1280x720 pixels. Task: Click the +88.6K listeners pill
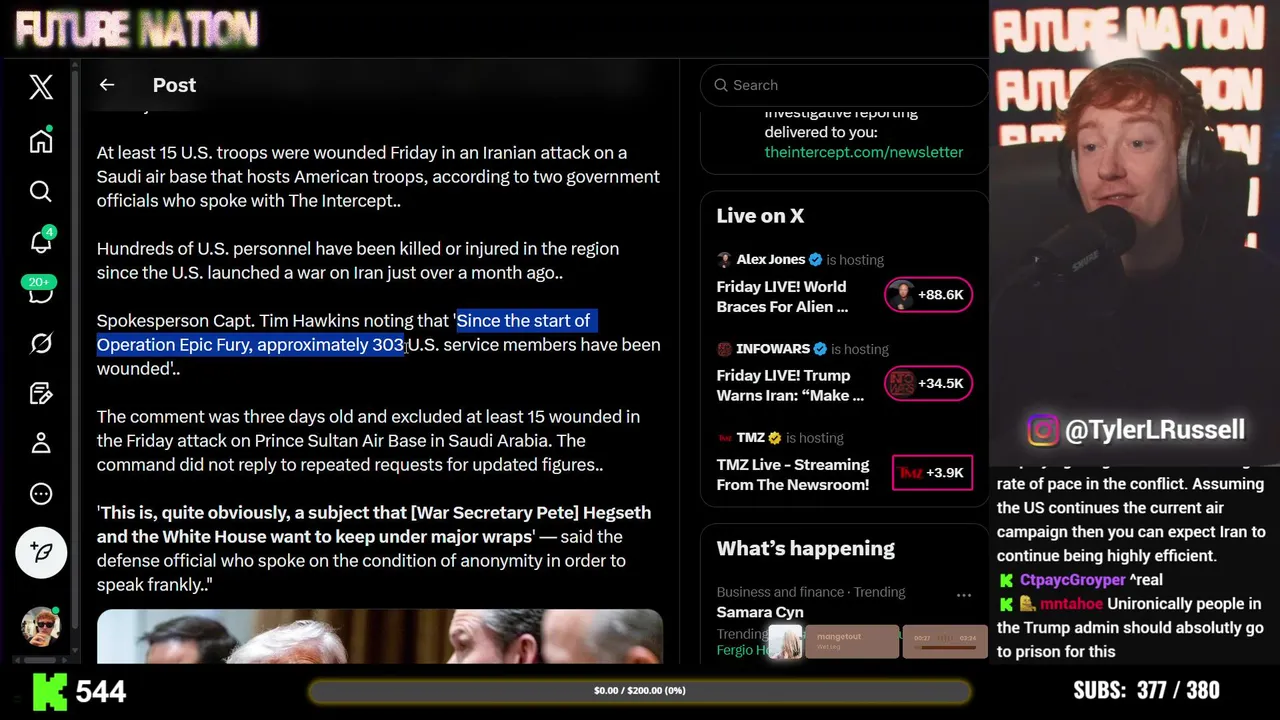pos(928,295)
